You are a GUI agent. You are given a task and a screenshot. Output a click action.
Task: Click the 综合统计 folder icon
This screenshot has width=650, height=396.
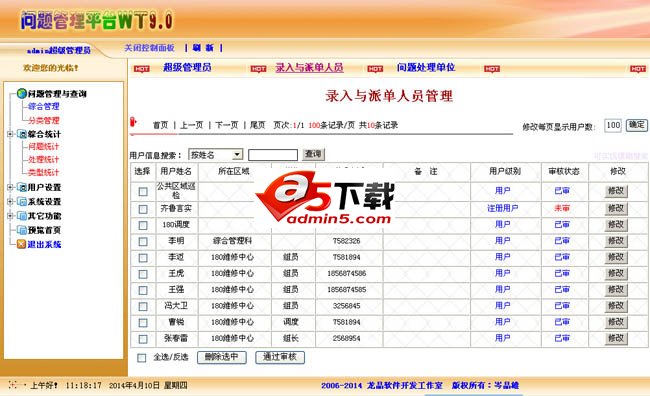22,134
